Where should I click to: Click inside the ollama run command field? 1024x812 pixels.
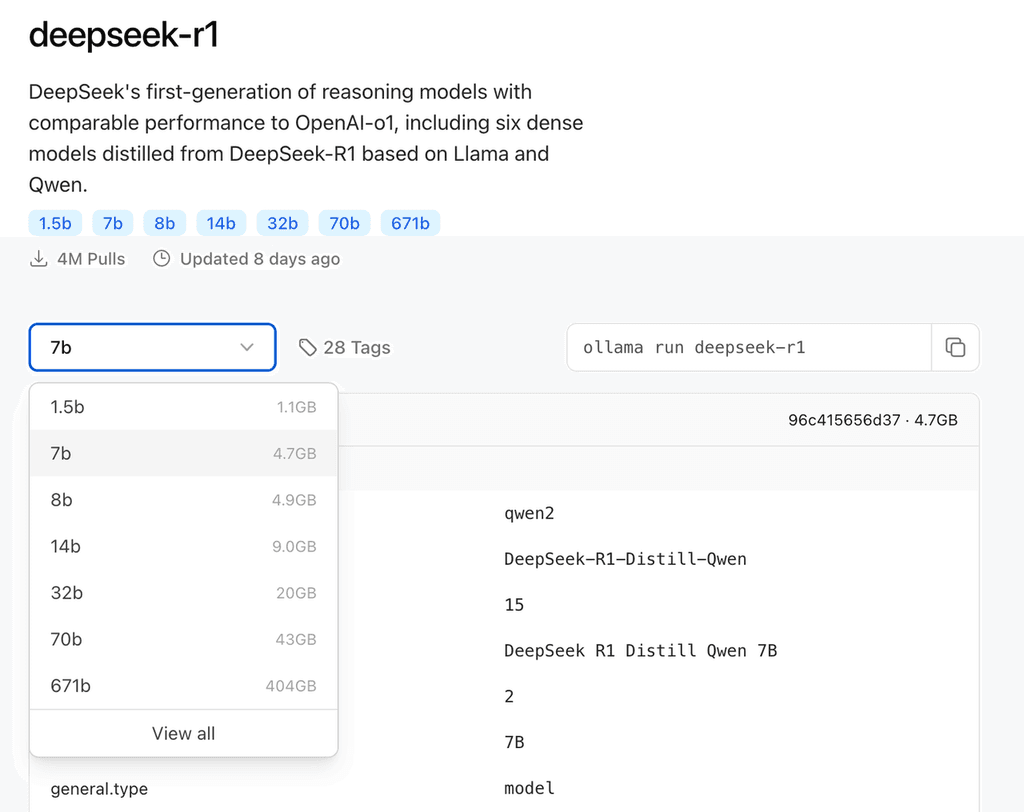click(740, 347)
